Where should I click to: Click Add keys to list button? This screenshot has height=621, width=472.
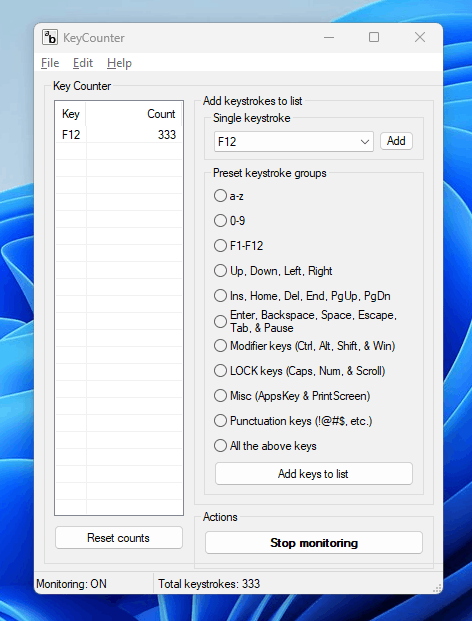tap(314, 474)
